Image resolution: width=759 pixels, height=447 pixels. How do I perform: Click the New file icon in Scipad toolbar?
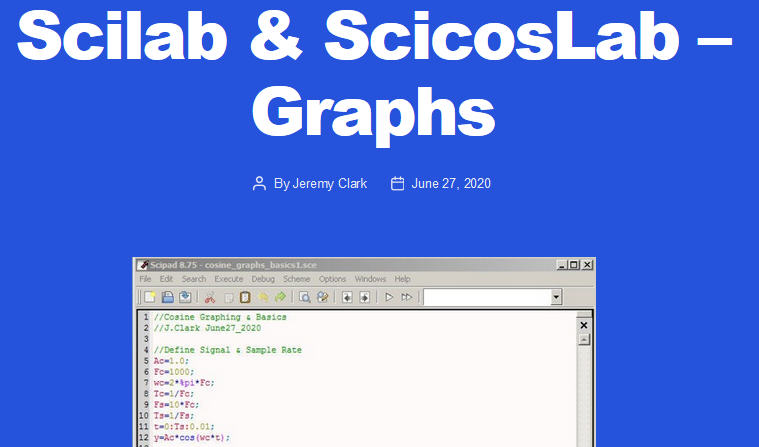[150, 297]
